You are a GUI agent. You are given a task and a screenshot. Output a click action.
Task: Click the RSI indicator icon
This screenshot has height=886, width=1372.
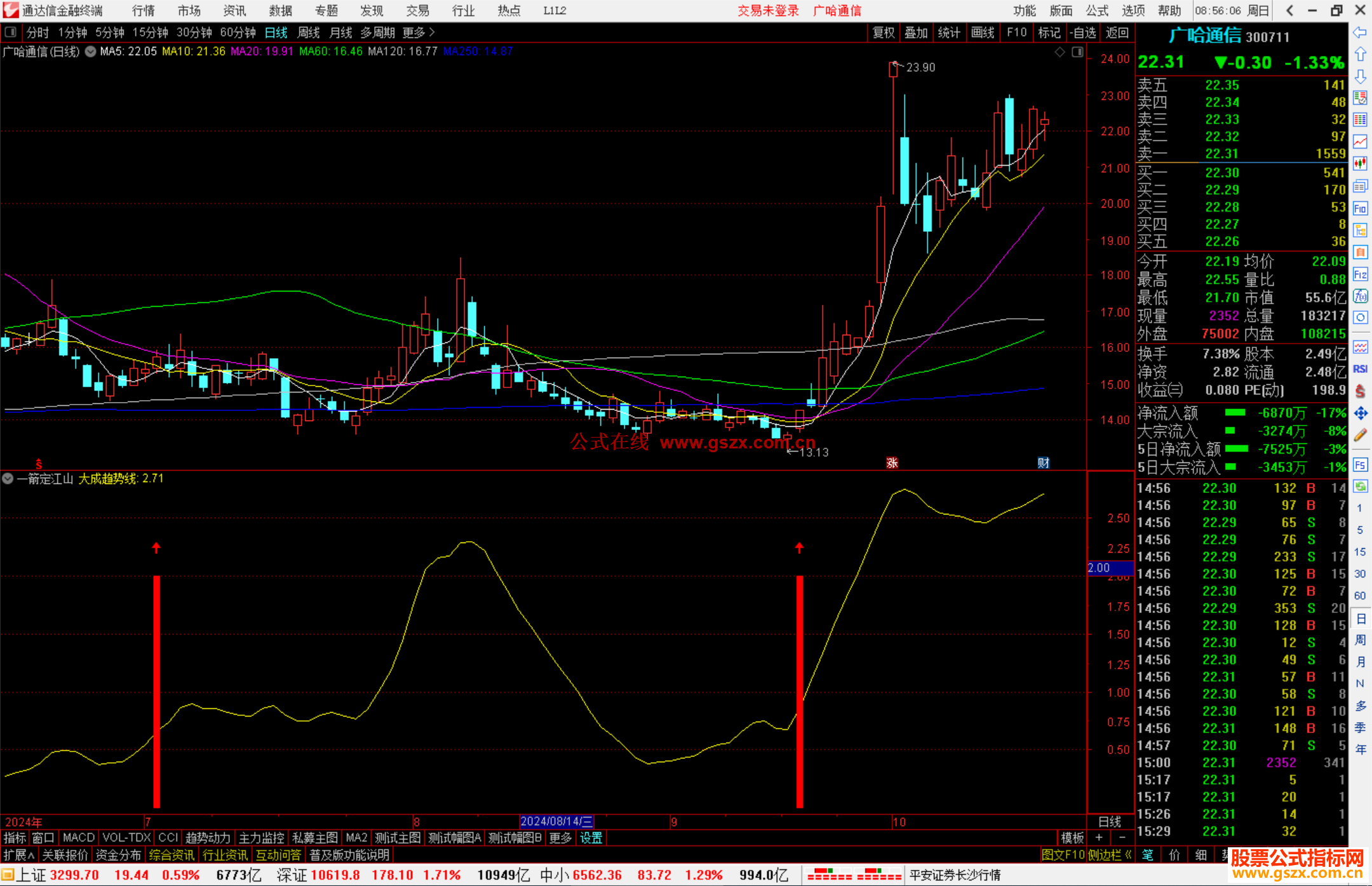pos(1360,369)
